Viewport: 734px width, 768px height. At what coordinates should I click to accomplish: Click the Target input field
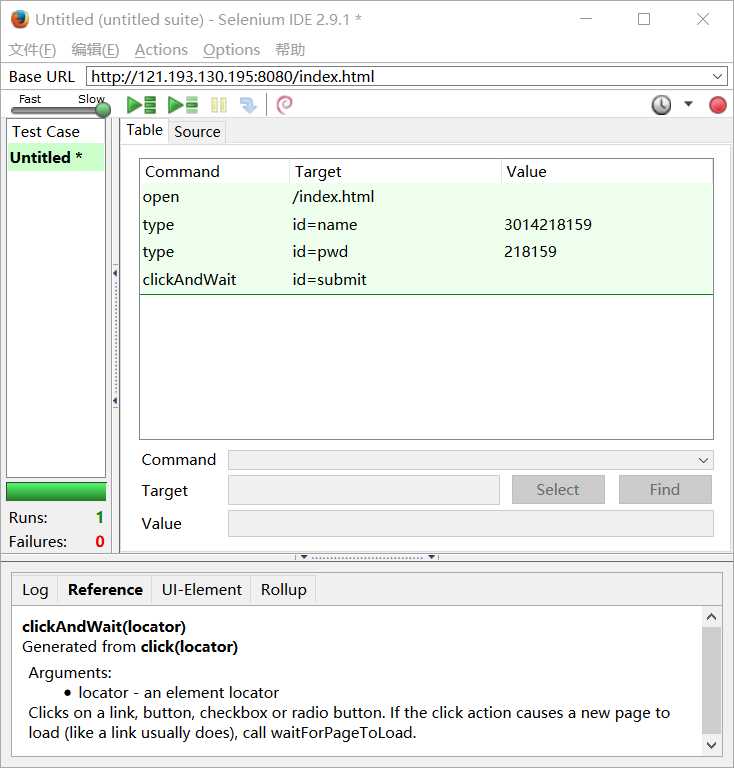click(x=364, y=490)
